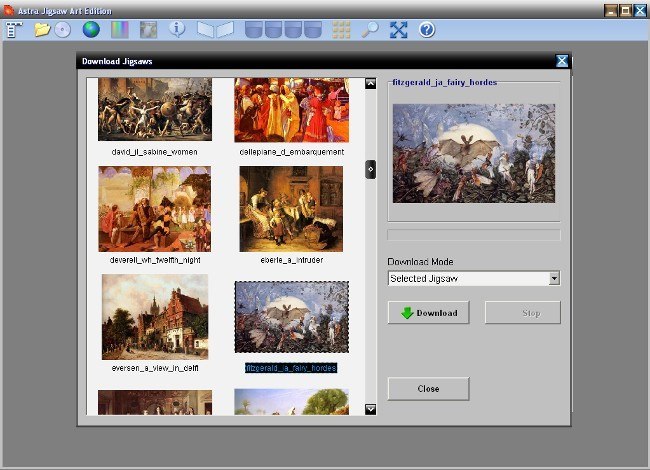Open the Download Mode combo box
The image size is (650, 470).
tap(474, 279)
